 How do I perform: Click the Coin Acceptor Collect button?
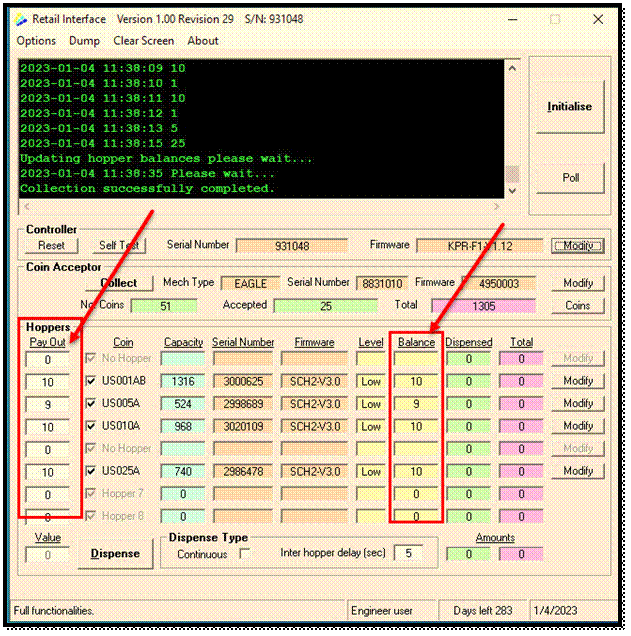click(x=119, y=283)
